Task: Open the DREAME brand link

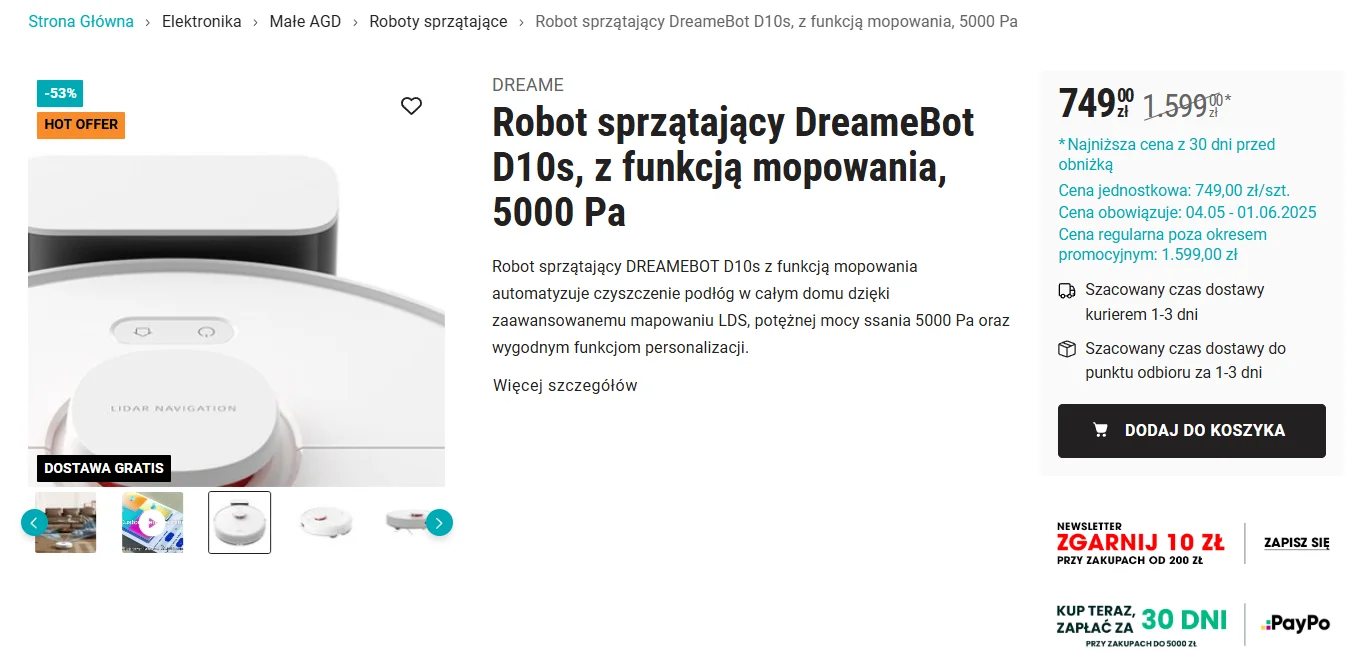Action: pos(528,85)
